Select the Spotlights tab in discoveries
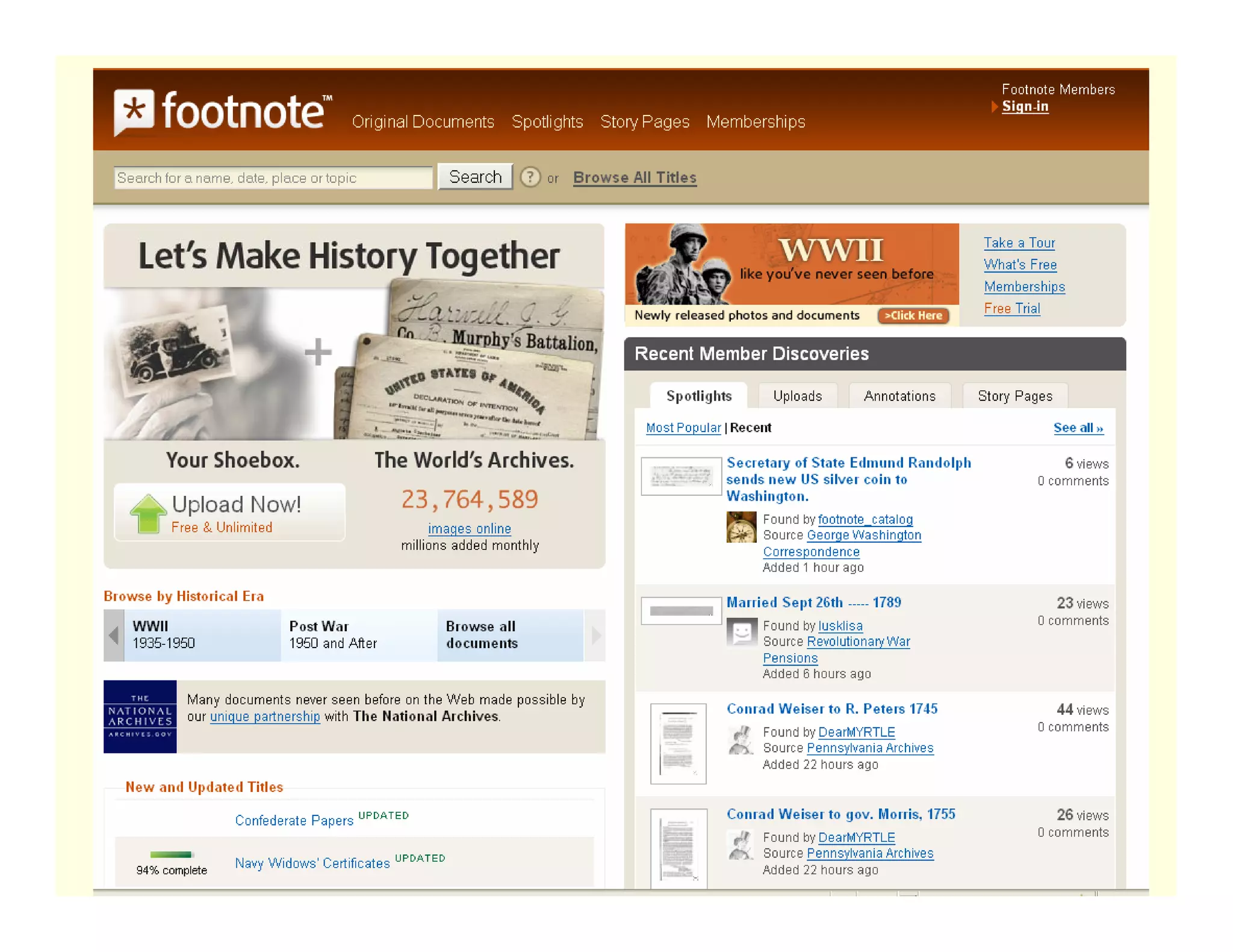Viewport: 1233px width, 952px height. (698, 396)
